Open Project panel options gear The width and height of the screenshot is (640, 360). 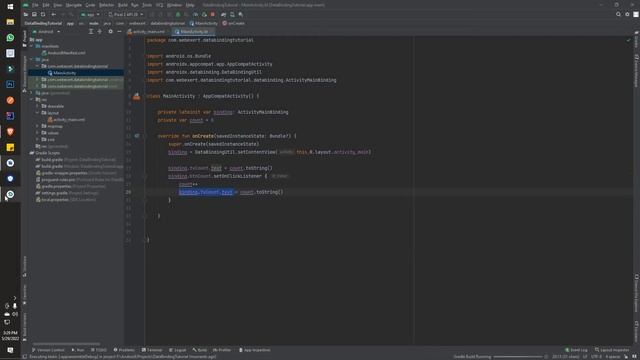click(x=110, y=31)
